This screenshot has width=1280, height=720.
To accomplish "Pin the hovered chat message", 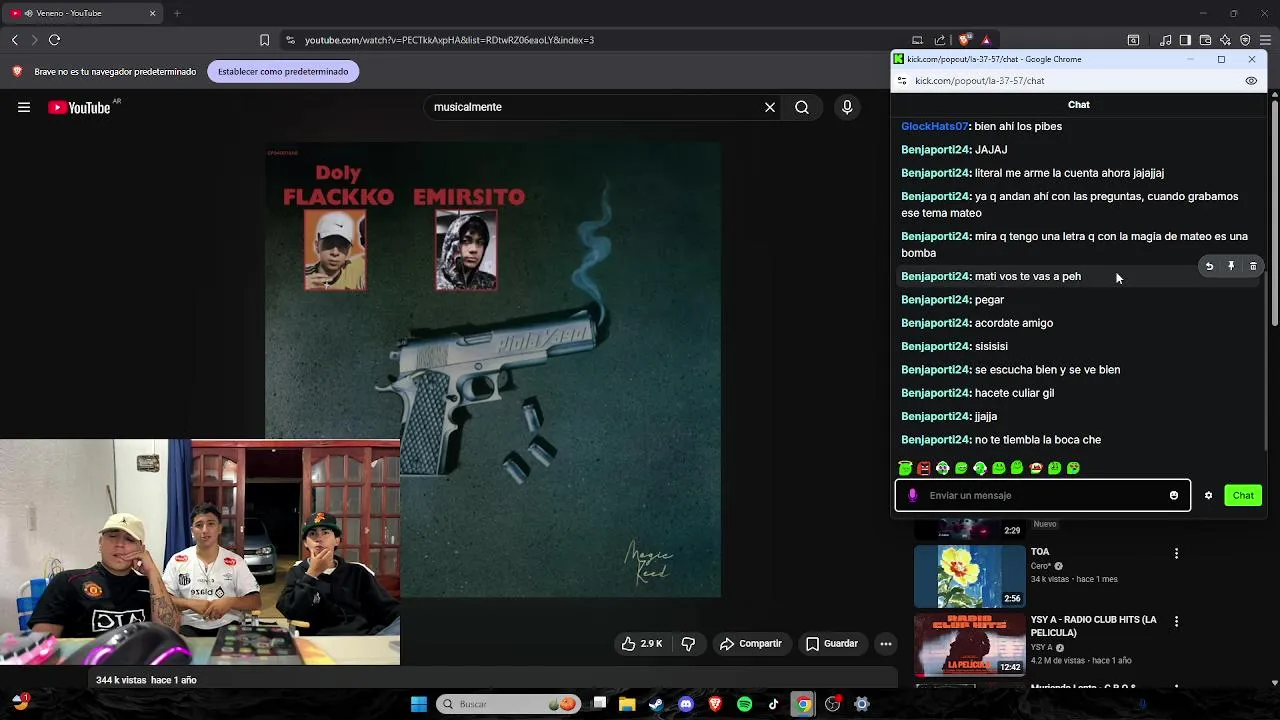I will tap(1231, 266).
